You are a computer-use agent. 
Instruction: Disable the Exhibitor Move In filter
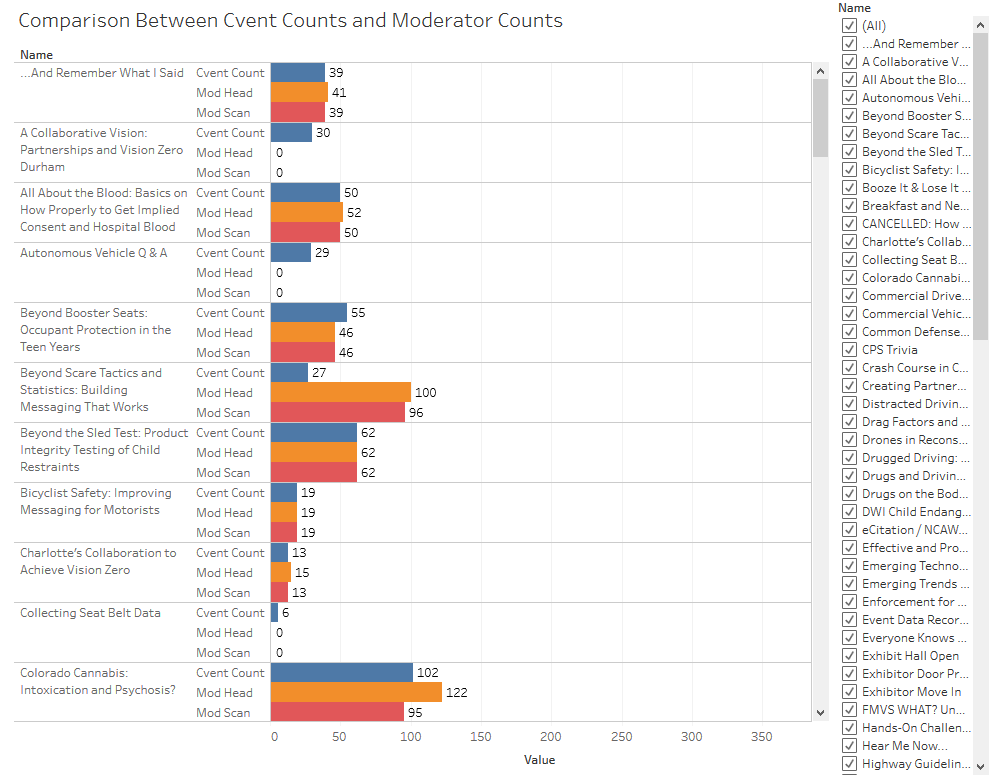coord(849,692)
